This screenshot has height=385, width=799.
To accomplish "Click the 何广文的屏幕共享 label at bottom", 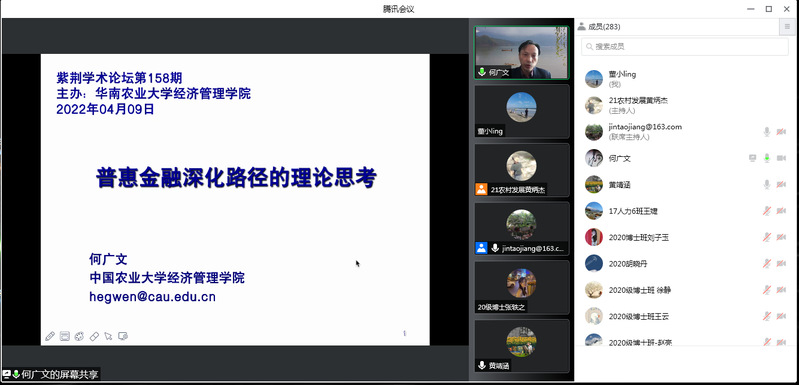I will [x=60, y=375].
